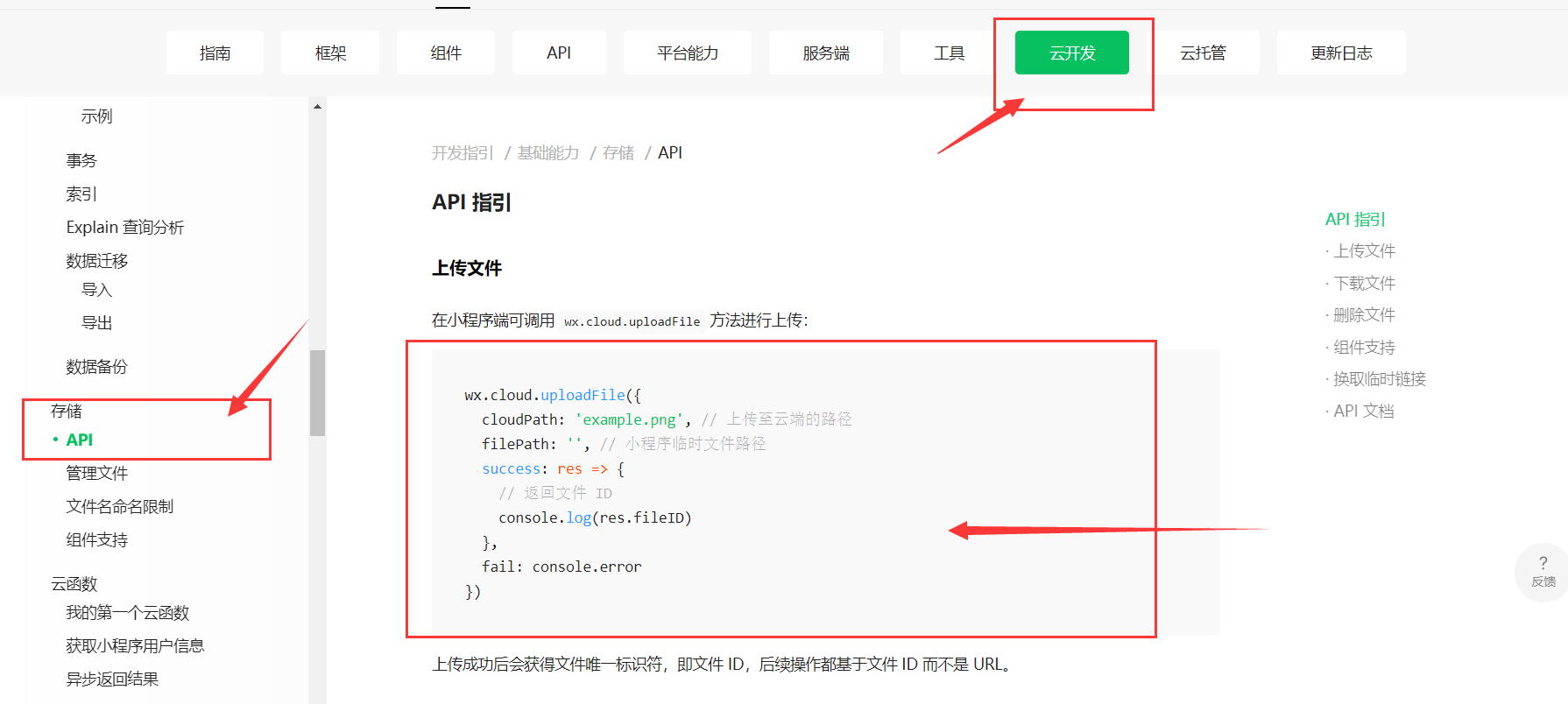Select the green 云开发 tab
Screen dimensions: 1568x704
(x=1072, y=53)
